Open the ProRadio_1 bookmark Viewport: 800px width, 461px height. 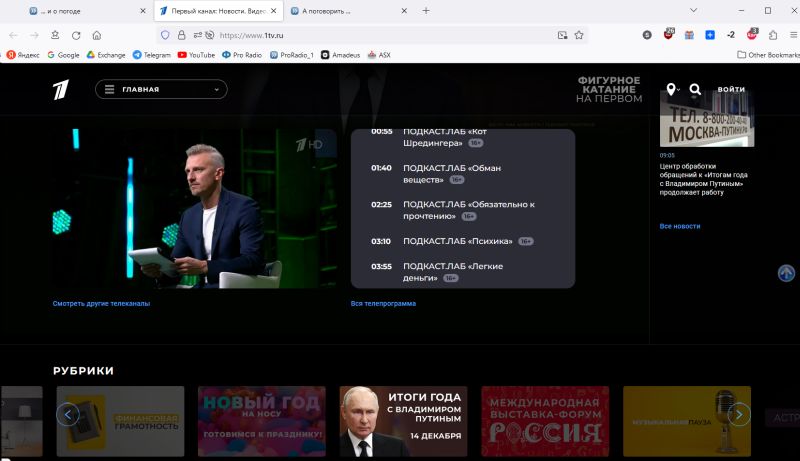[x=292, y=55]
